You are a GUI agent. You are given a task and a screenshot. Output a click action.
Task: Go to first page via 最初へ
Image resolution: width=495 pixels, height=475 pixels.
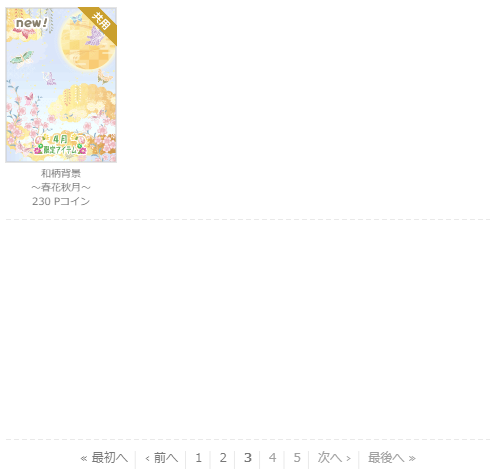[x=104, y=458]
